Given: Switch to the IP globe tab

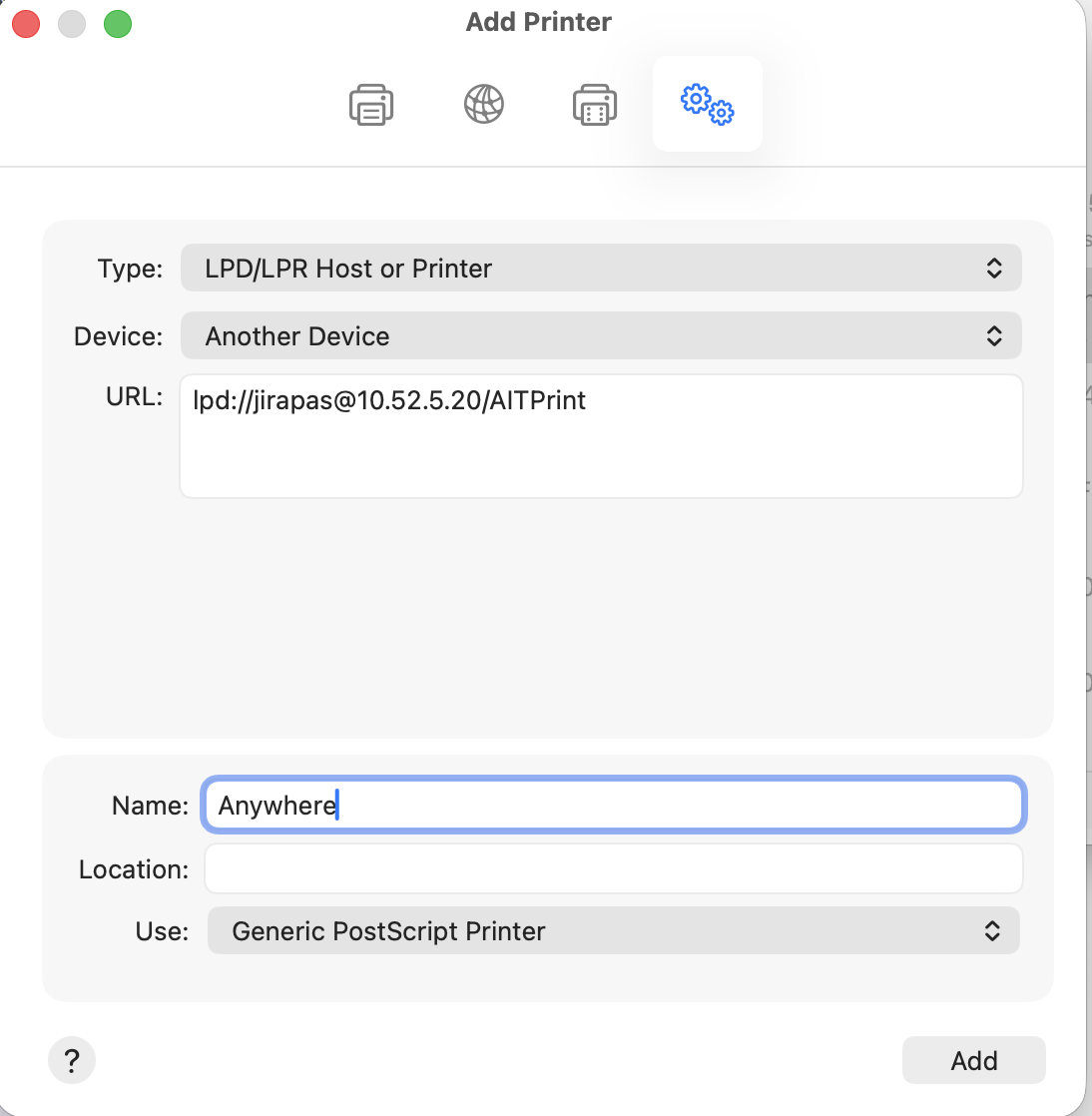Looking at the screenshot, I should [x=484, y=104].
